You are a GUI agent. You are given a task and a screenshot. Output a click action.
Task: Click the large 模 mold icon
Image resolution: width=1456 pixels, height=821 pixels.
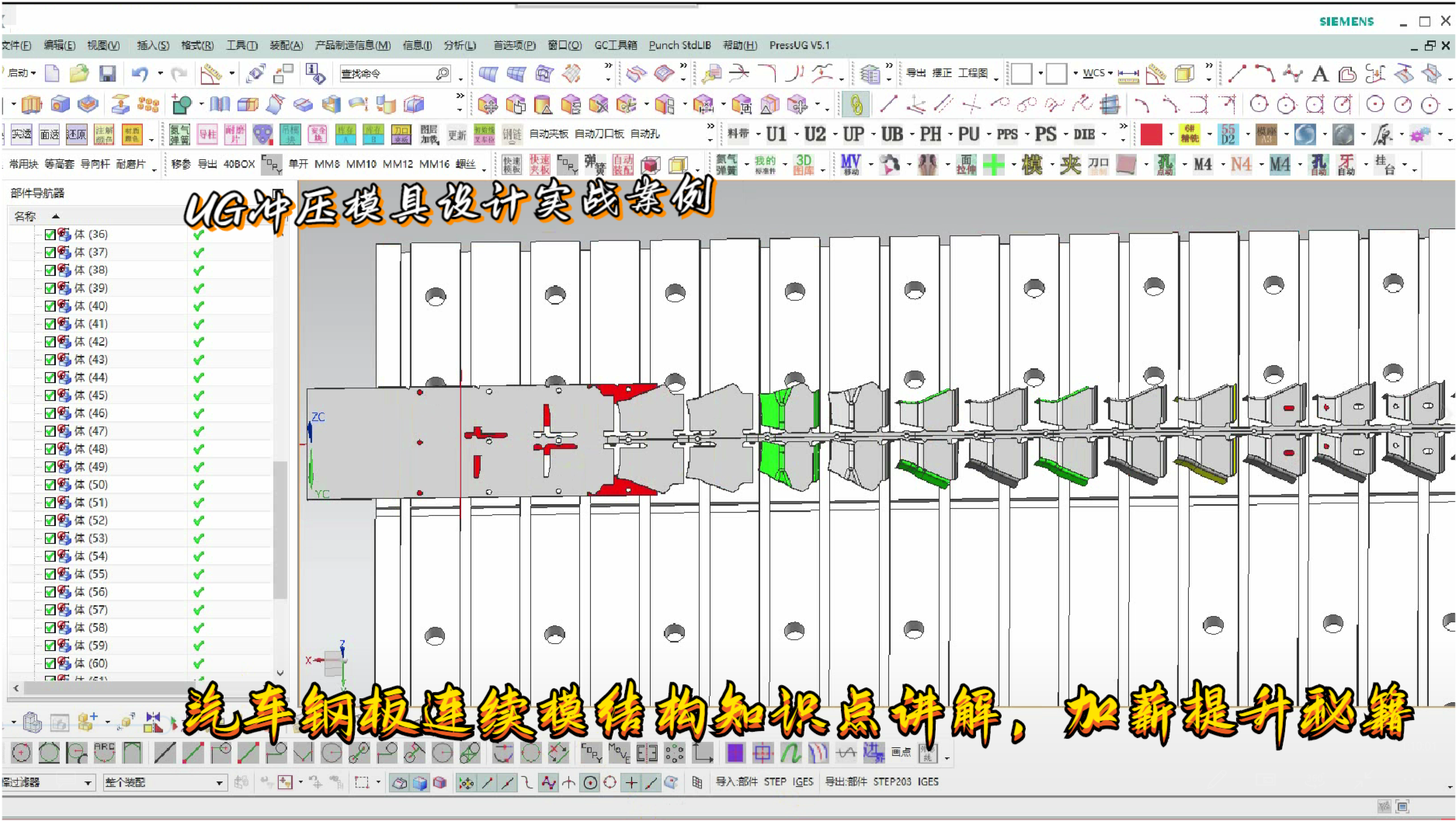1032,164
